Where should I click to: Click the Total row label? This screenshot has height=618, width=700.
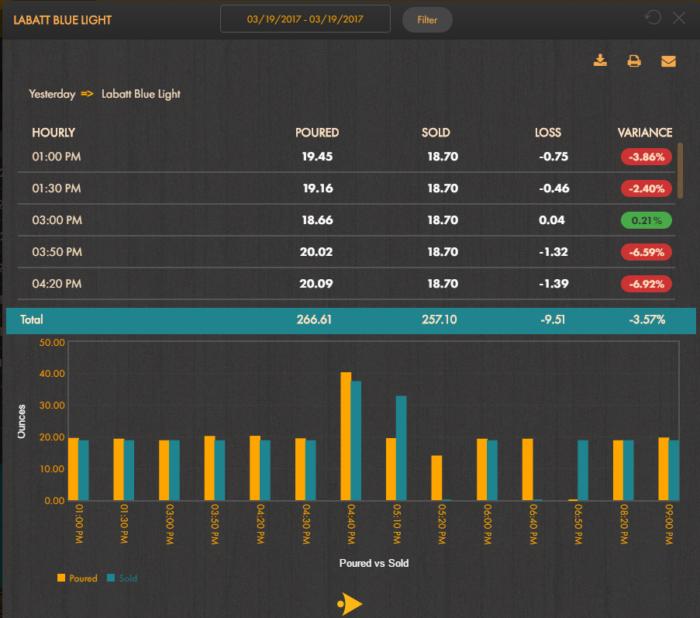click(x=32, y=320)
